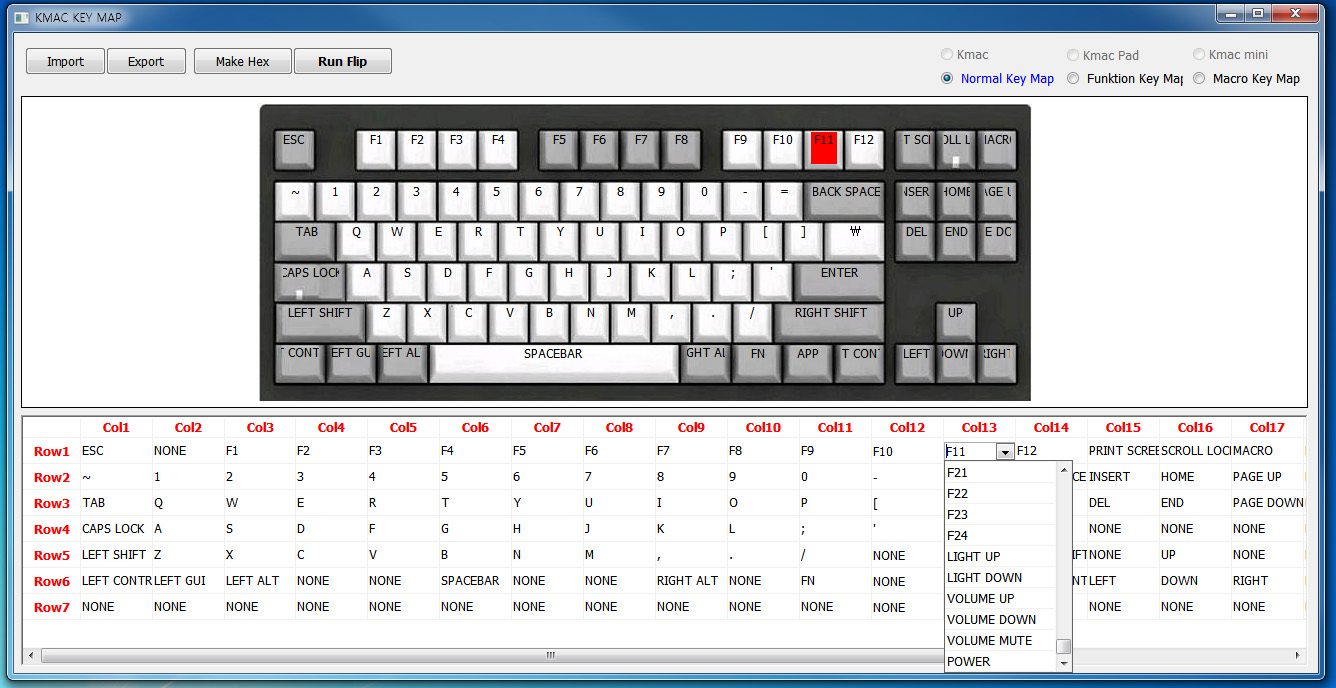Viewport: 1336px width, 688px height.
Task: Pick F21 from the open dropdown list
Action: point(1000,473)
